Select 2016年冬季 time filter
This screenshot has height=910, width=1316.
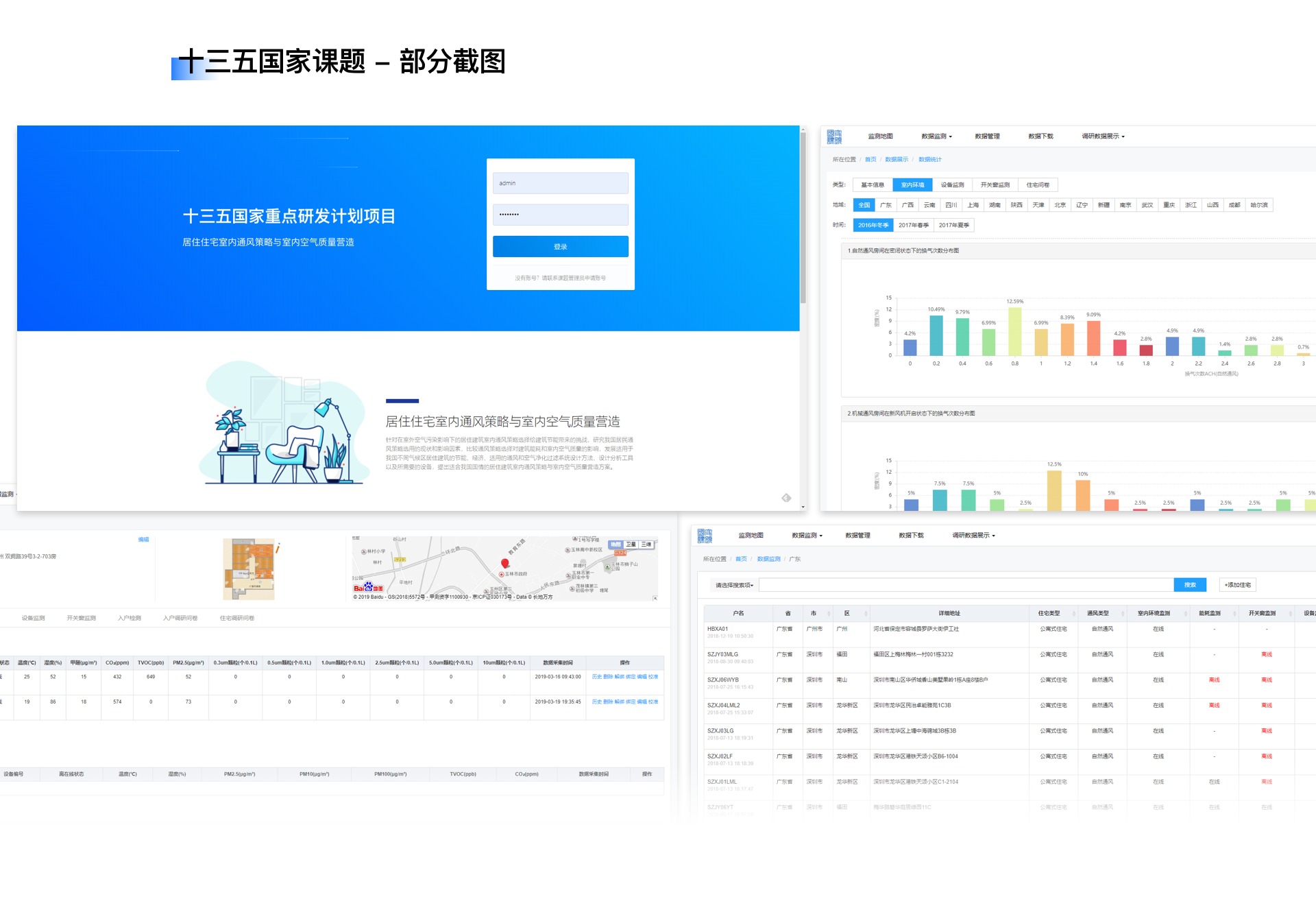873,225
